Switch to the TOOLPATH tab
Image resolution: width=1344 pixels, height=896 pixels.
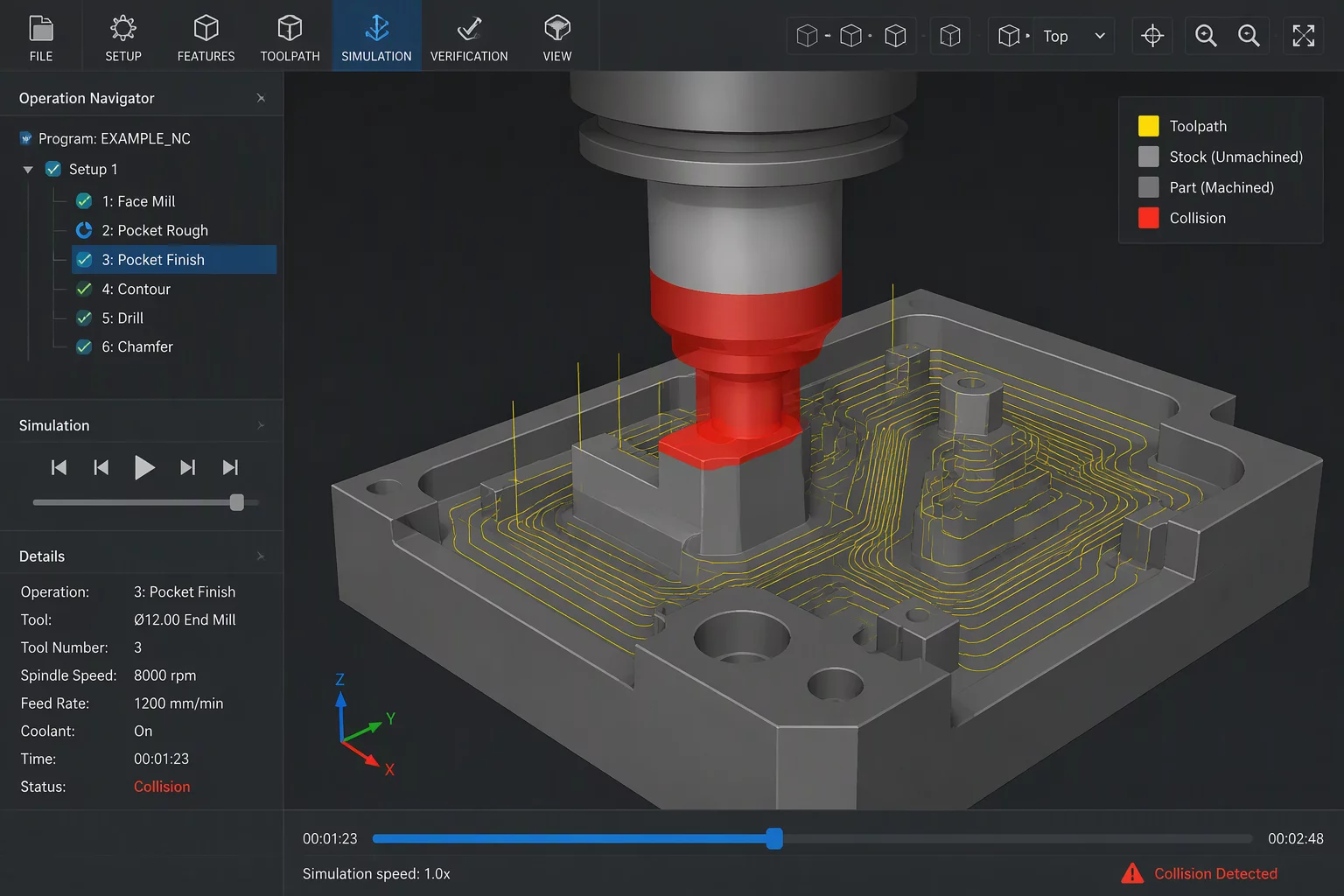point(290,37)
